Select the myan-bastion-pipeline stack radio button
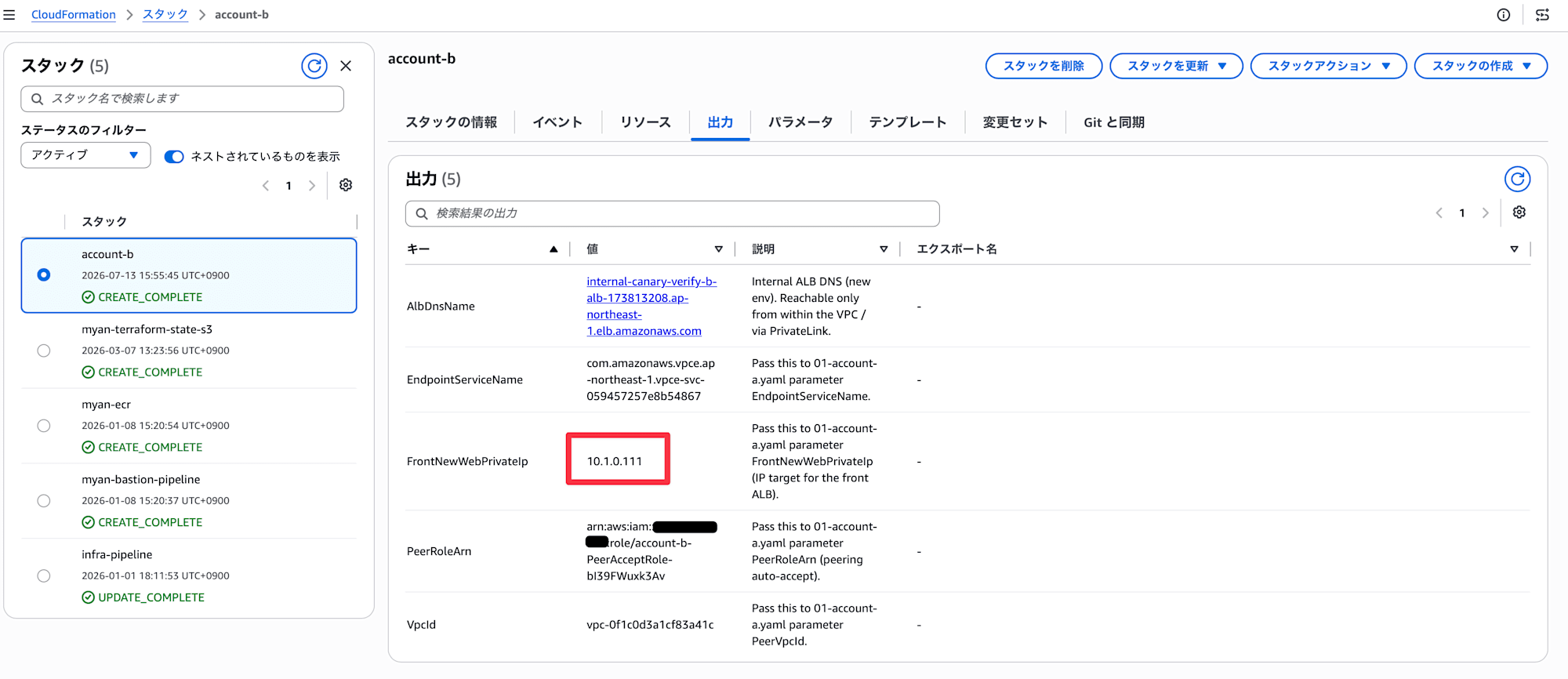 coord(44,501)
